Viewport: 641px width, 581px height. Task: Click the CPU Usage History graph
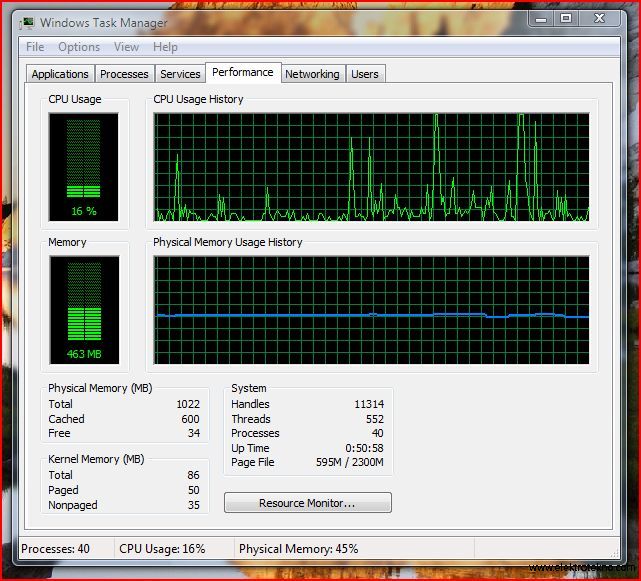click(371, 167)
